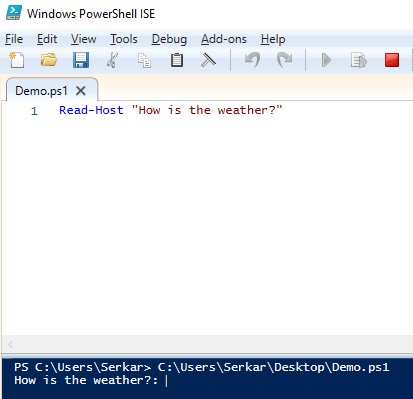Screen dimensions: 413x399
Task: Clear the console pane with squeegee icon
Action: pyautogui.click(x=208, y=60)
